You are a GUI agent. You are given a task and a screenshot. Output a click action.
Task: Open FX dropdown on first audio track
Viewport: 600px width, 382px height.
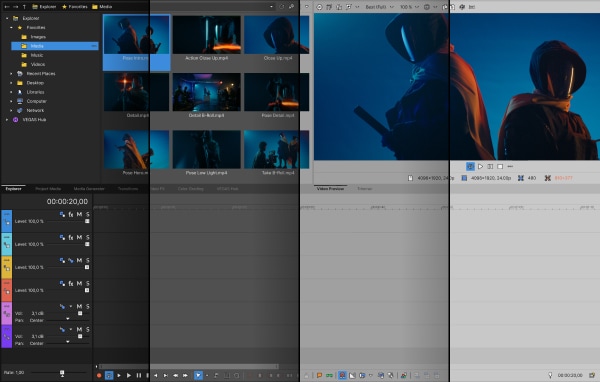(x=71, y=307)
